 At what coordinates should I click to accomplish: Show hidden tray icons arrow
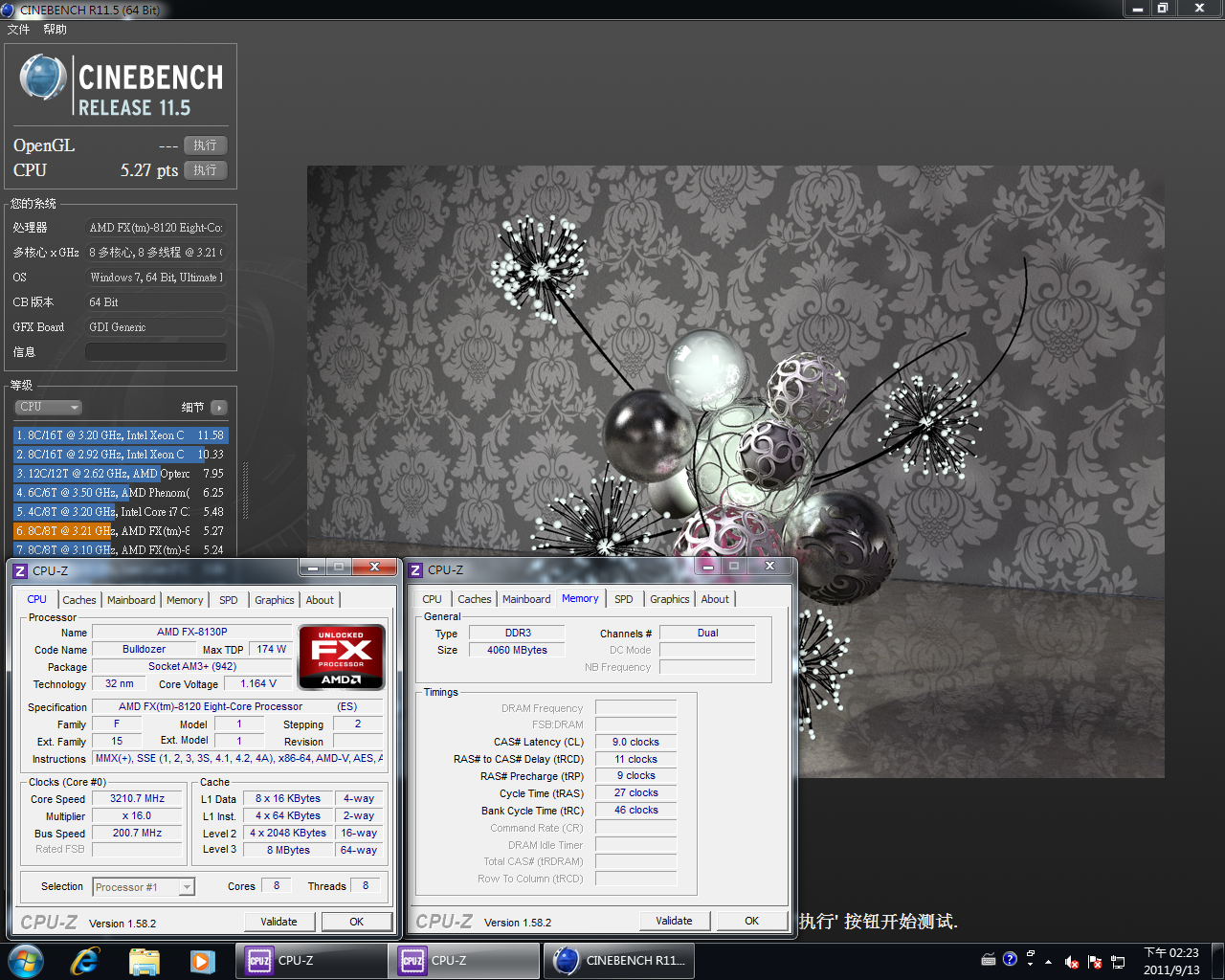(1049, 961)
